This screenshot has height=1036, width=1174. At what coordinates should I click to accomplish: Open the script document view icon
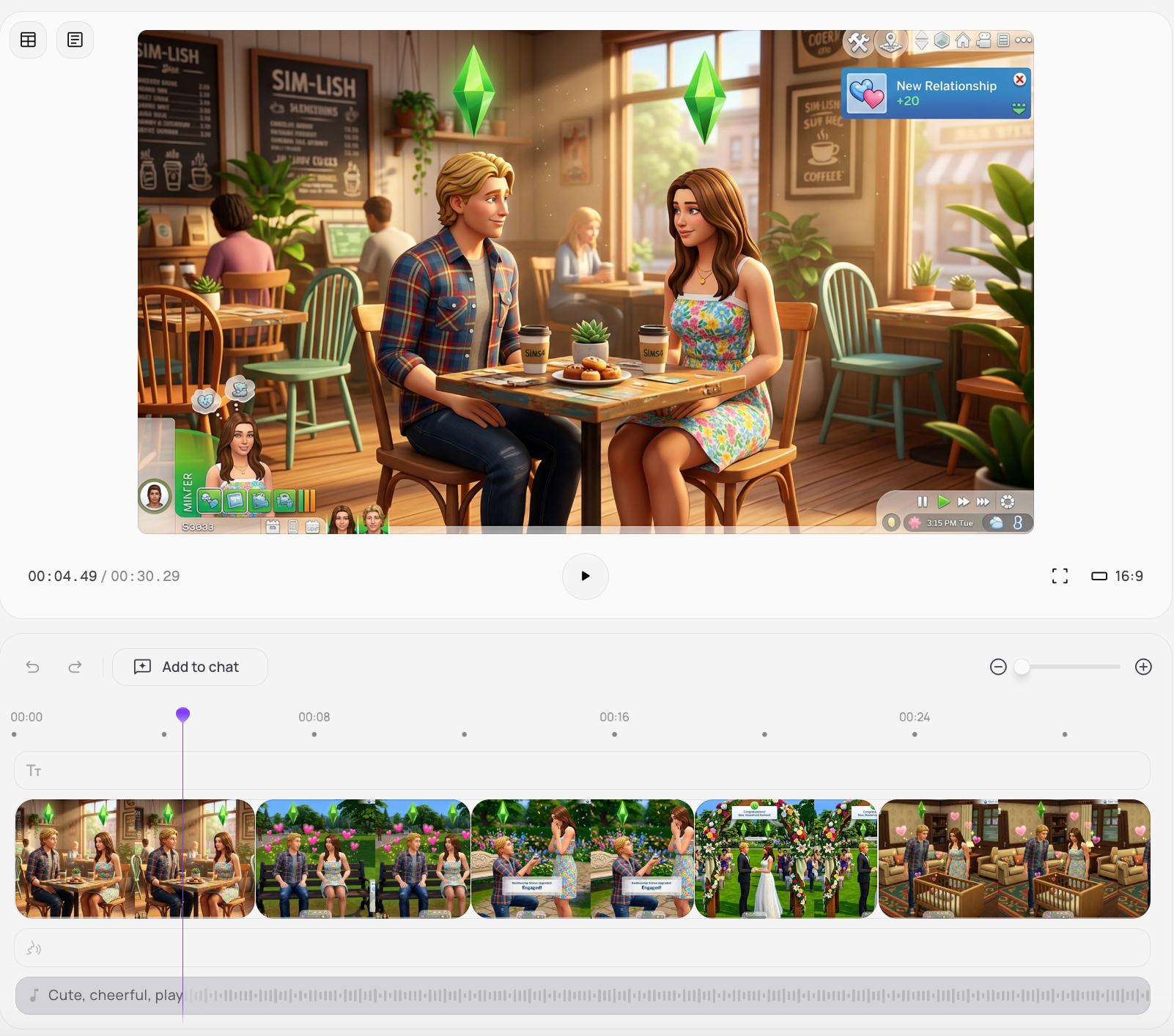75,40
